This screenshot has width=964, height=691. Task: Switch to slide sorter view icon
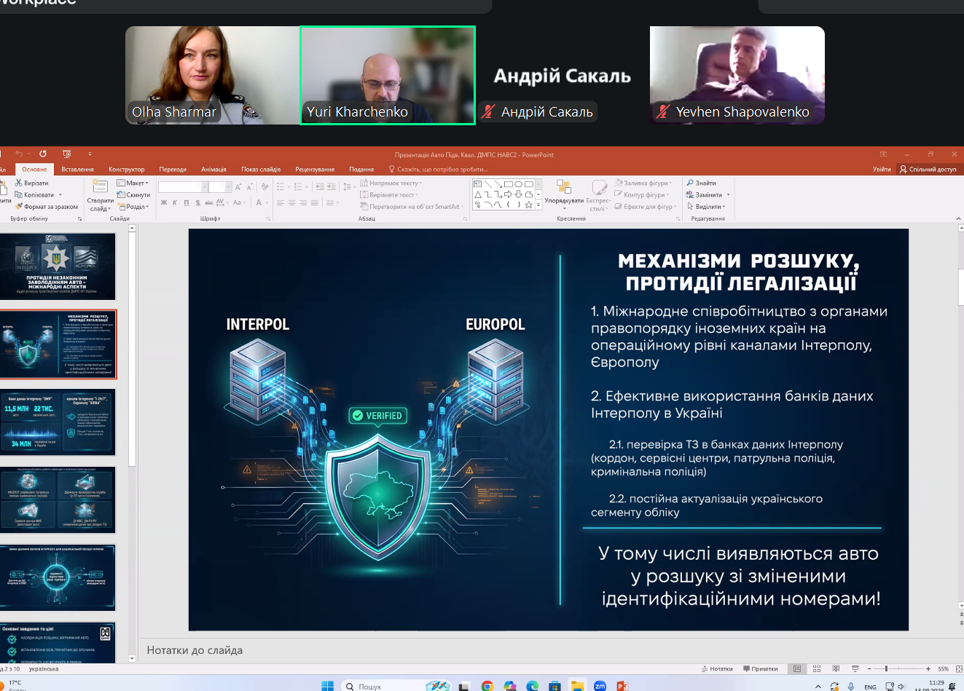click(x=816, y=668)
